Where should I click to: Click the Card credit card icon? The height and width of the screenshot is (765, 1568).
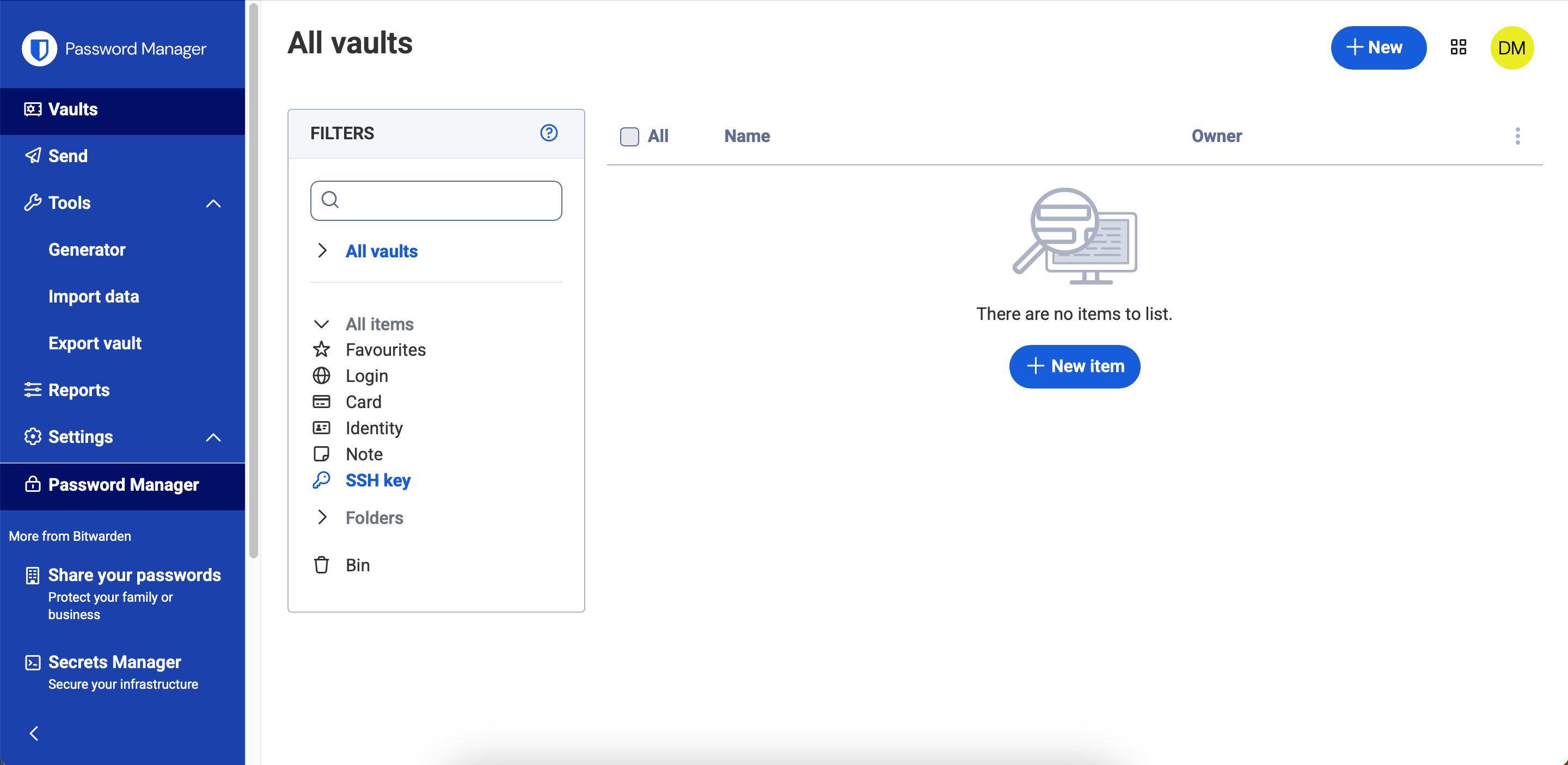tap(321, 402)
